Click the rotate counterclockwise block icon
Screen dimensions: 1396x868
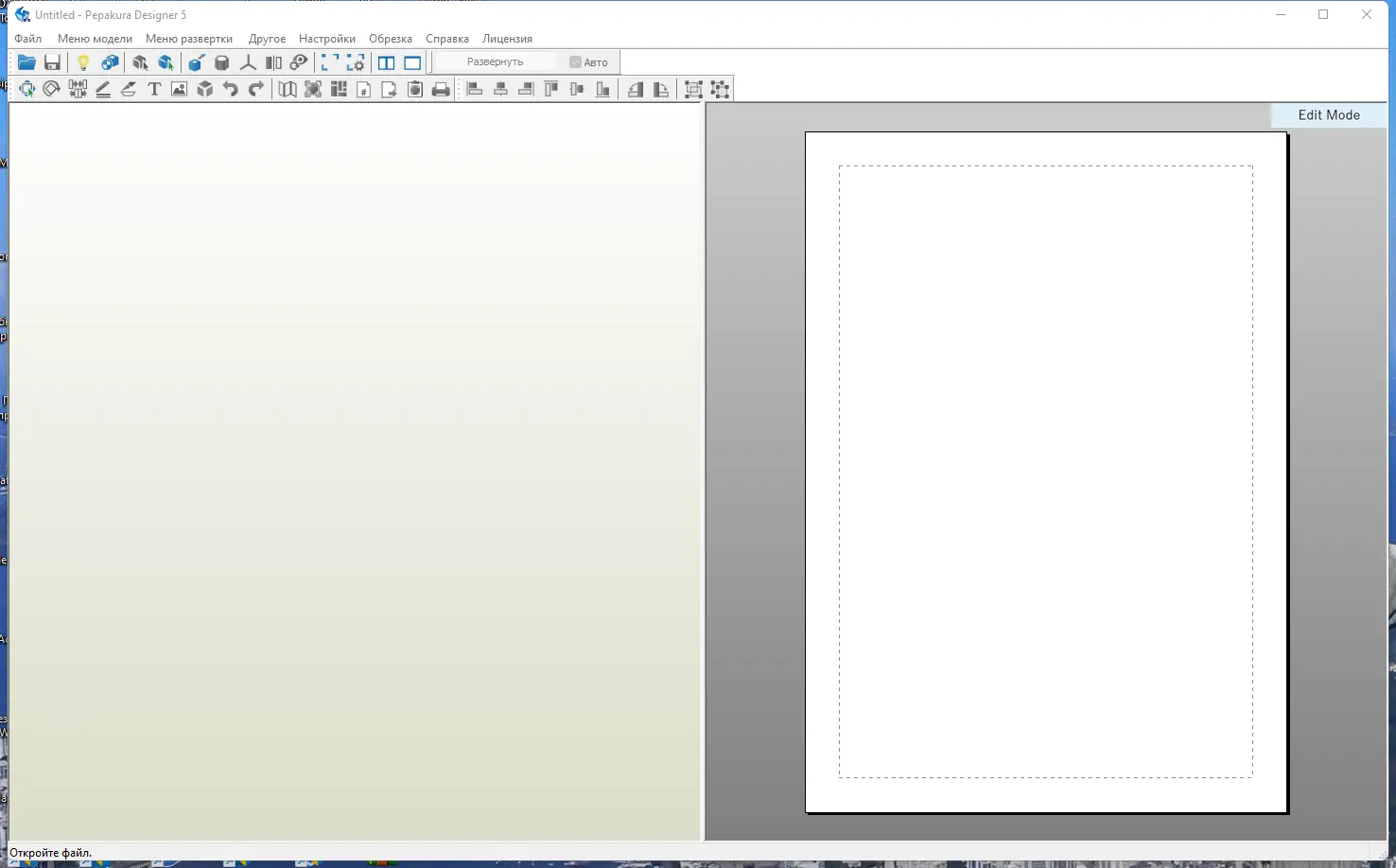(636, 89)
